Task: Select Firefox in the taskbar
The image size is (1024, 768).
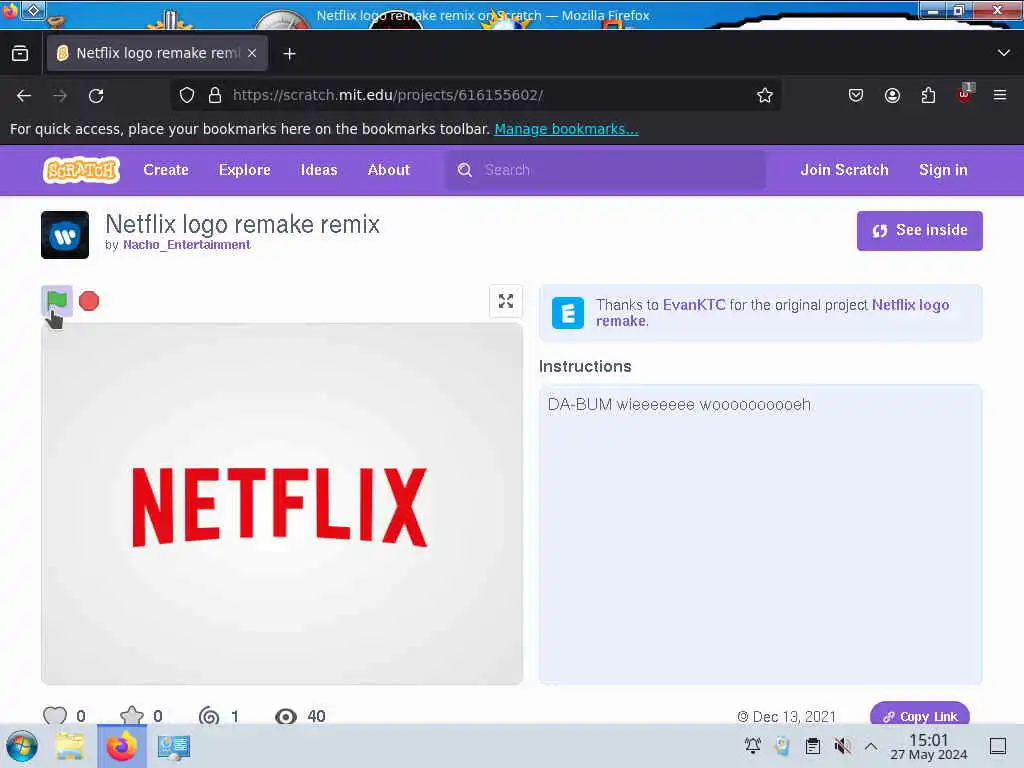Action: [121, 746]
